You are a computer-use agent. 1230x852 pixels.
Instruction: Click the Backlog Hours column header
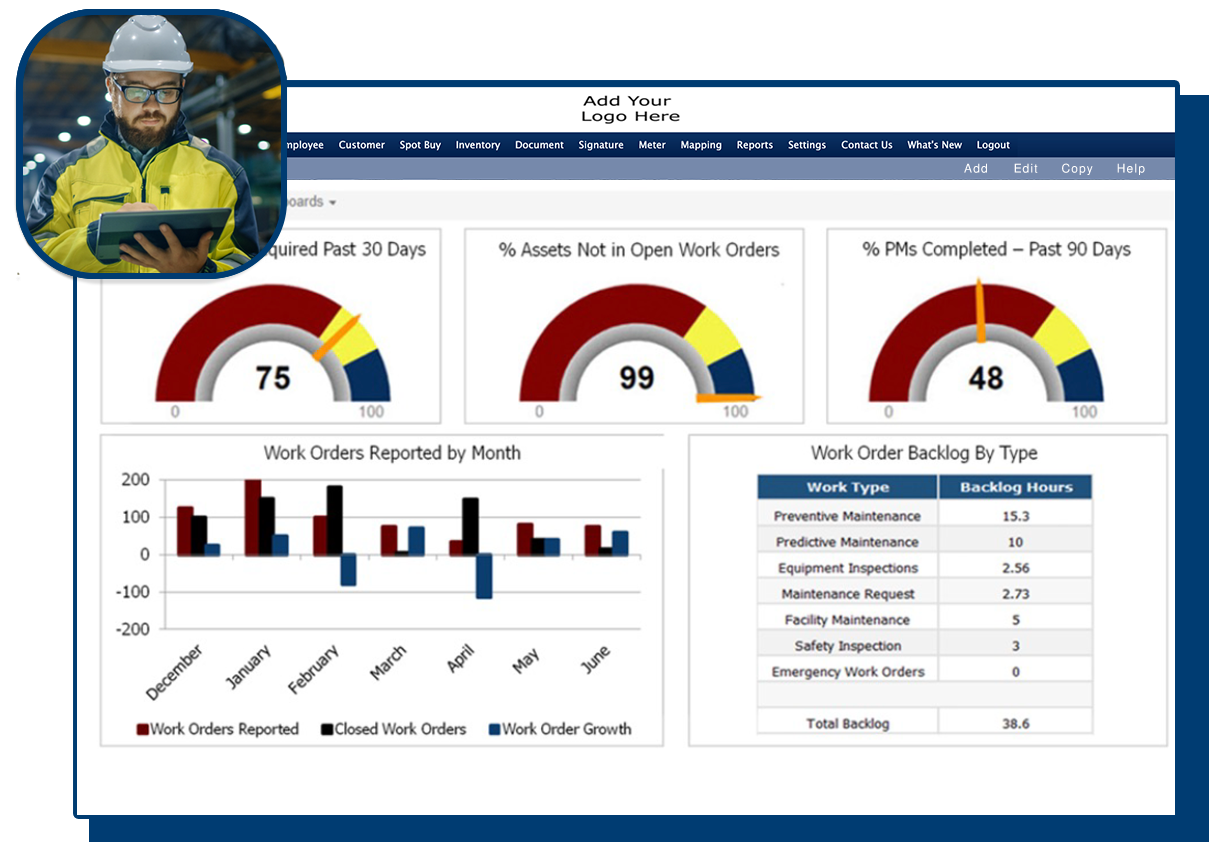(1015, 487)
